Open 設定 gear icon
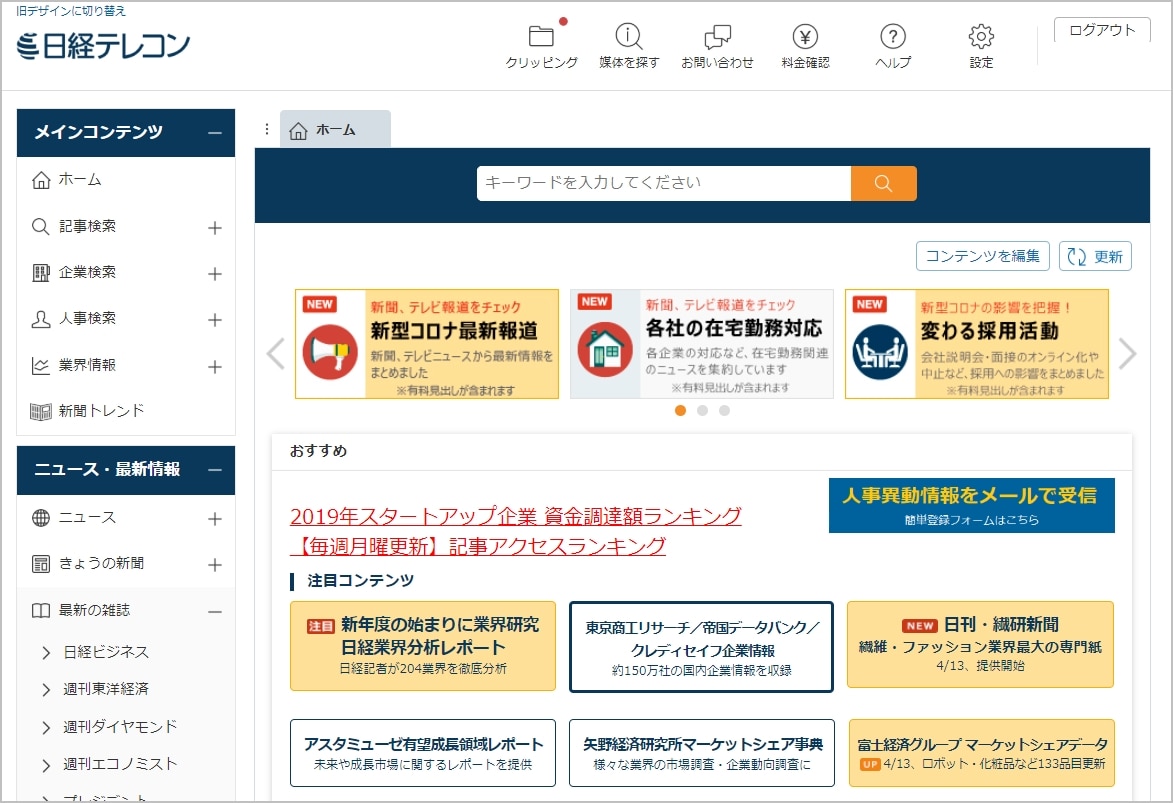 click(x=981, y=36)
